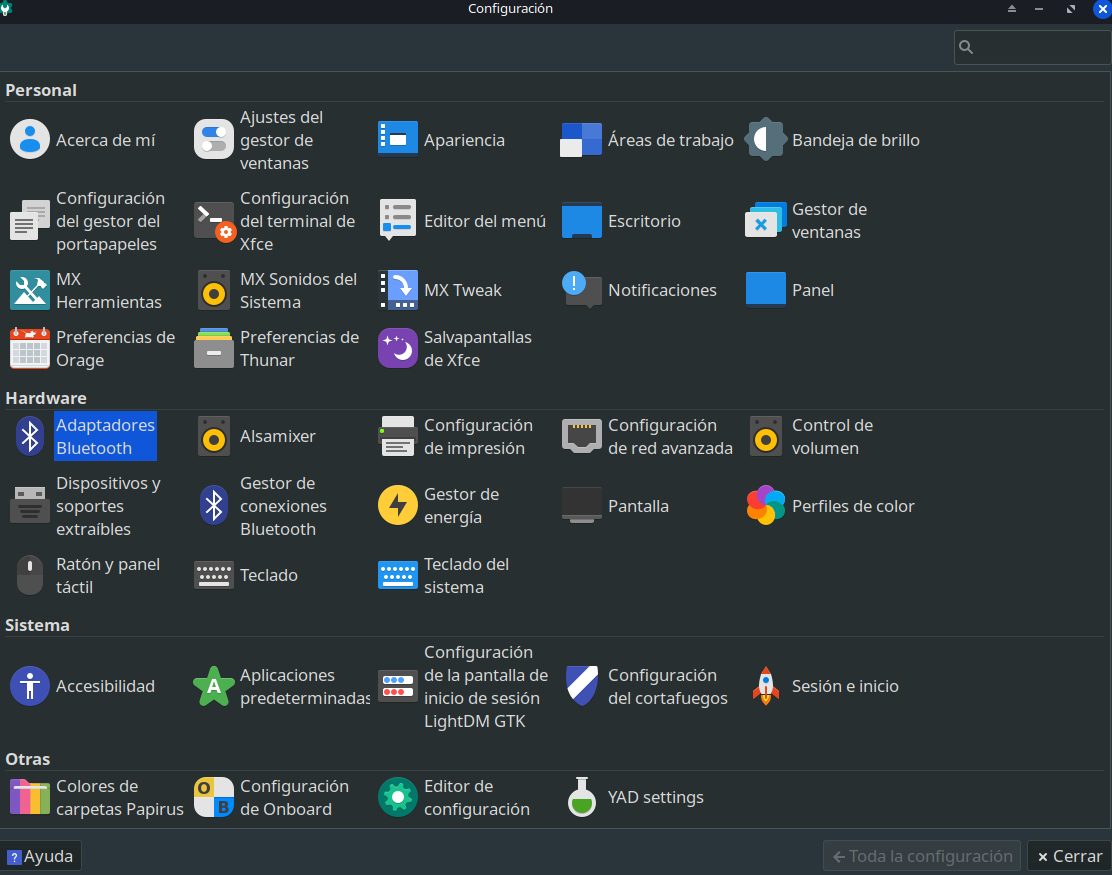Viewport: 1112px width, 875px height.
Task: Click the 'Escritorio' label text
Action: pos(645,221)
